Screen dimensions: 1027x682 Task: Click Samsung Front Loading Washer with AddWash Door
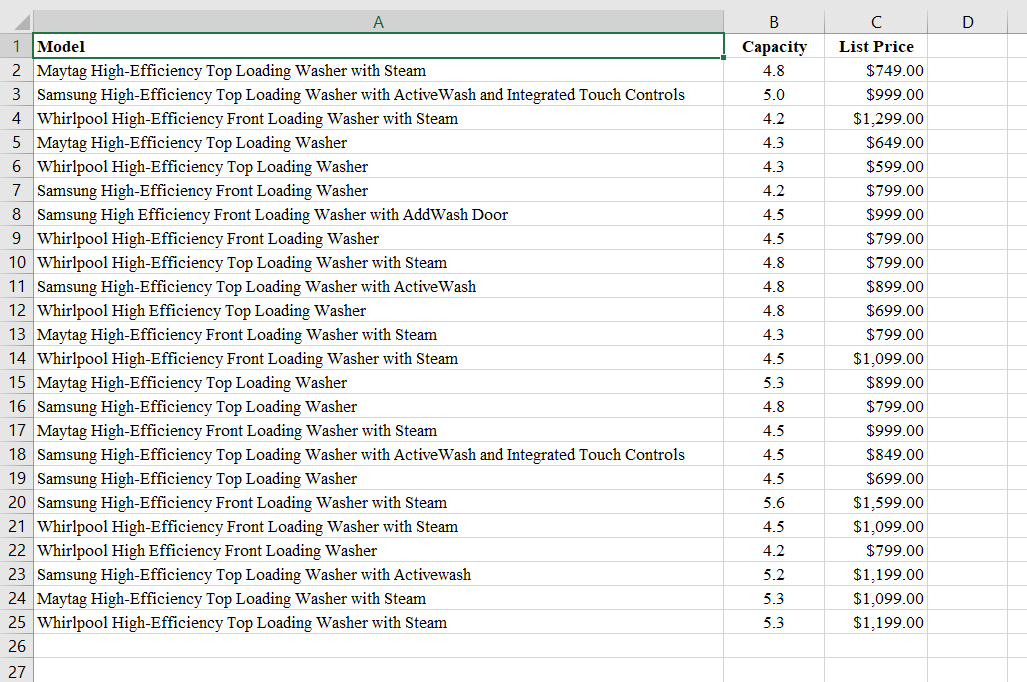[x=378, y=214]
